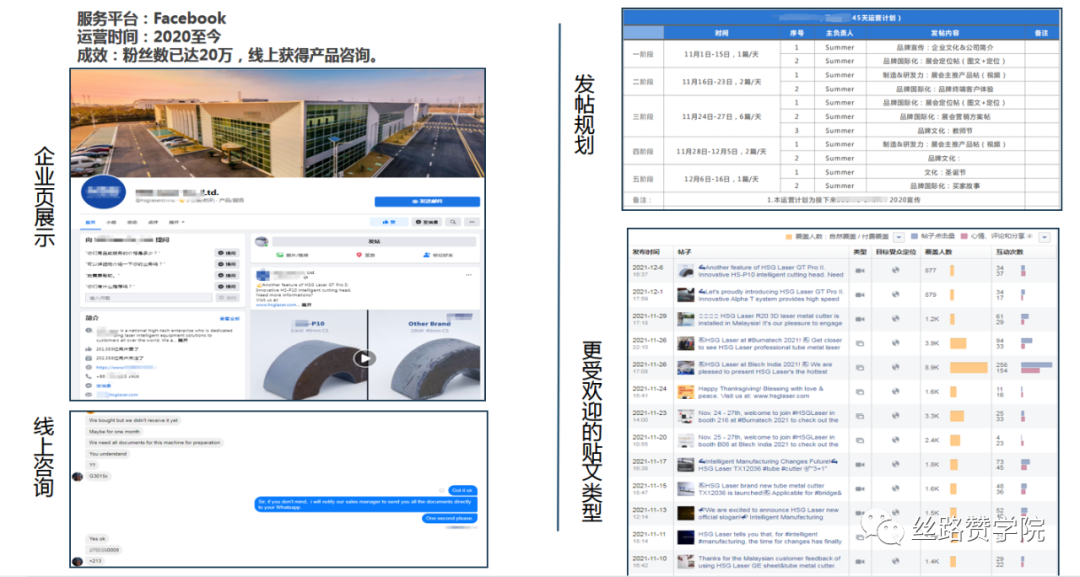
Task: Click the globe audience icon for 2021-12-1 post
Action: (x=895, y=295)
